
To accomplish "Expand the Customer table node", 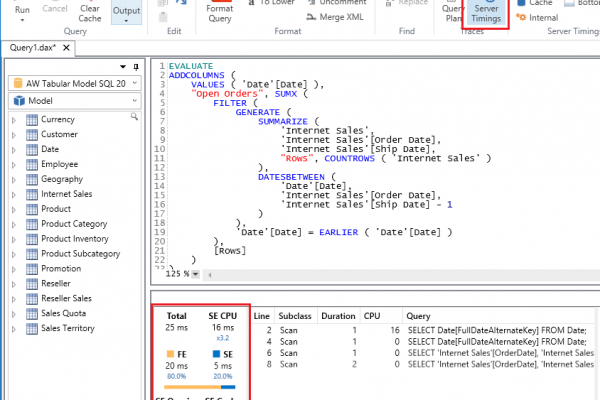I will pos(14,135).
